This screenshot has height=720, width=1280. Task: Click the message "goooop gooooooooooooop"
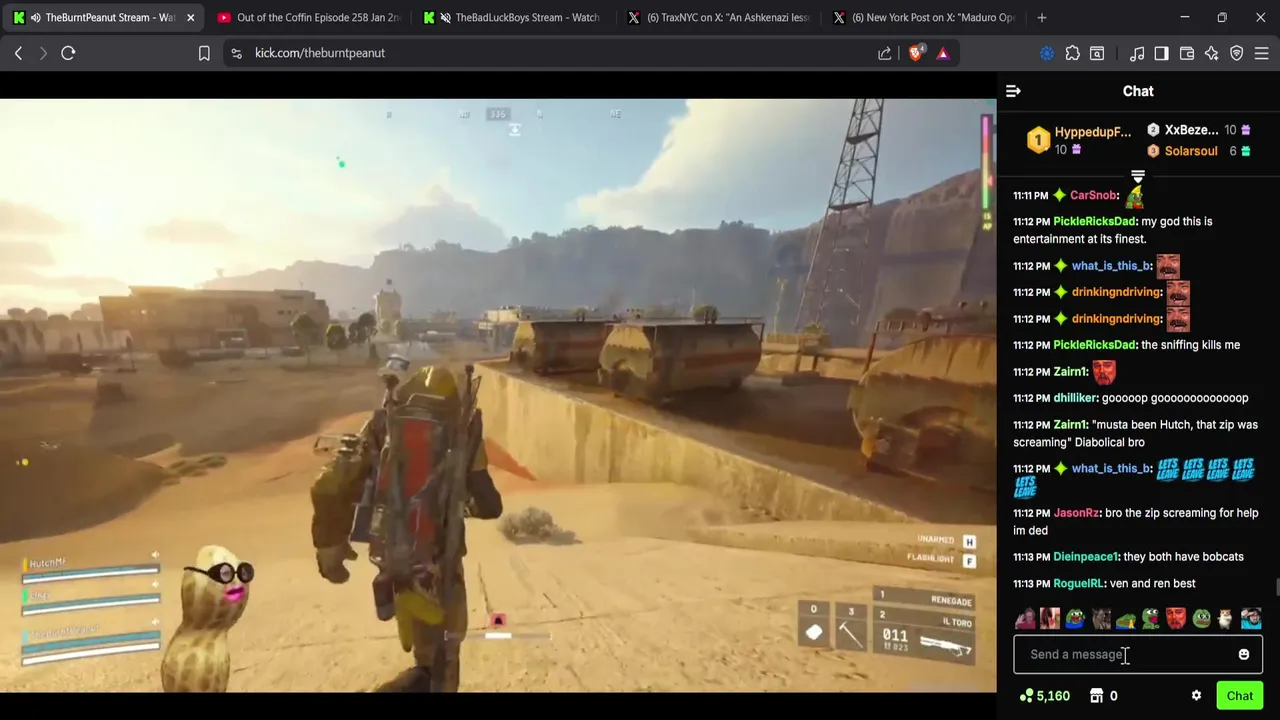point(1175,398)
